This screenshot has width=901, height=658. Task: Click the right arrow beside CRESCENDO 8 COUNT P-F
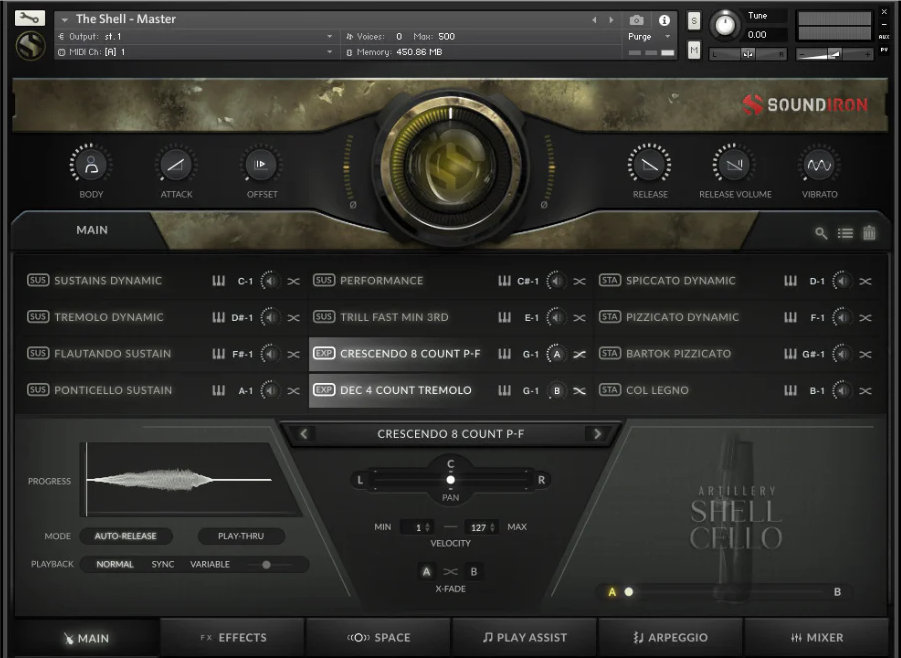tap(597, 434)
